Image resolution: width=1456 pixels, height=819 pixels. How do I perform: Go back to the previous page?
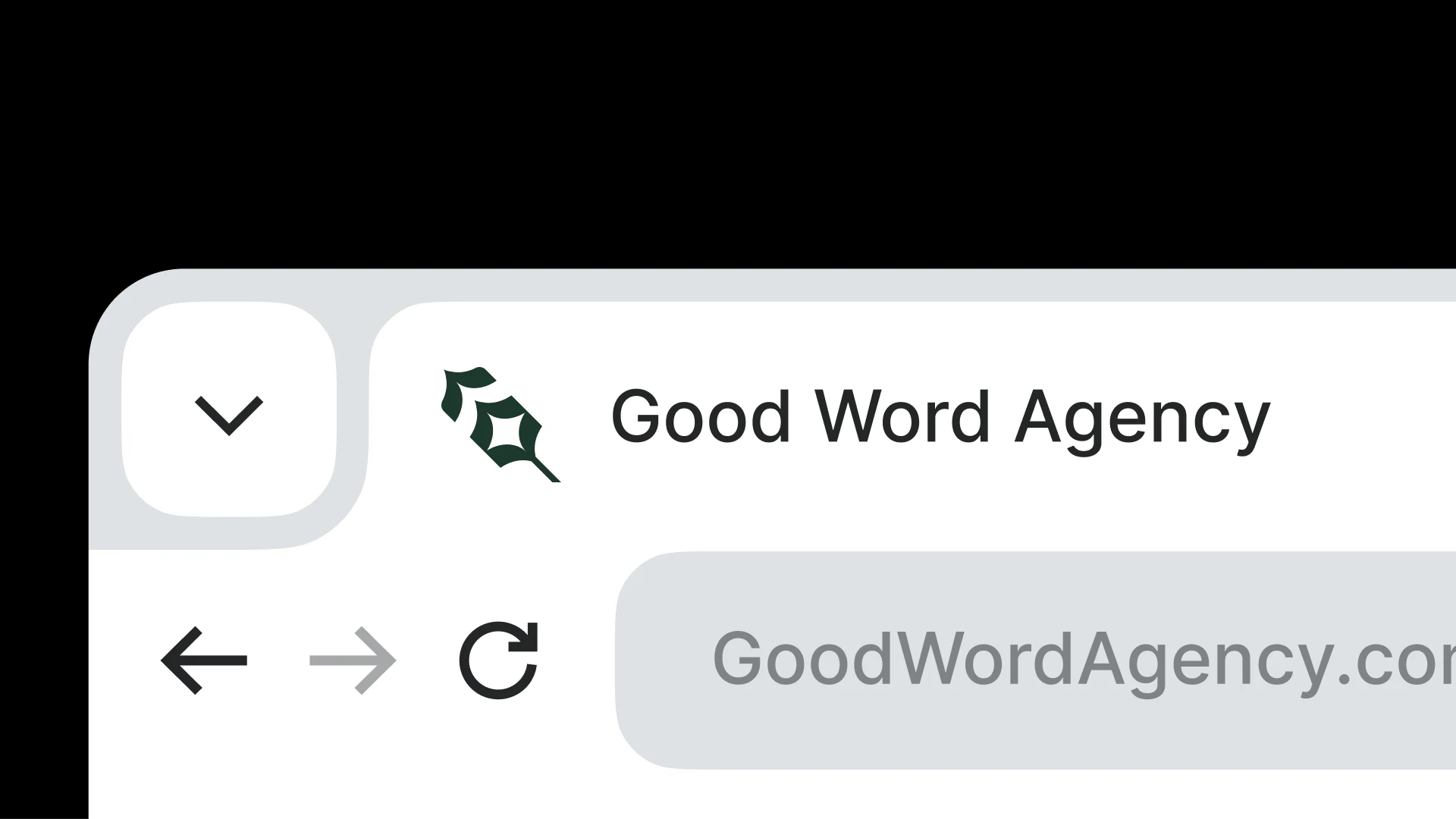point(204,661)
